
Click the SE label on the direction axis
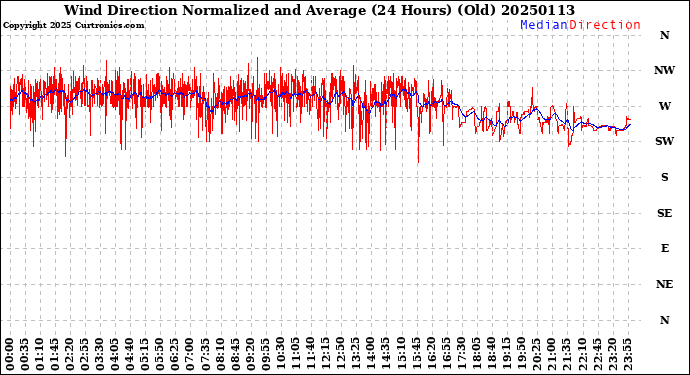pos(664,213)
